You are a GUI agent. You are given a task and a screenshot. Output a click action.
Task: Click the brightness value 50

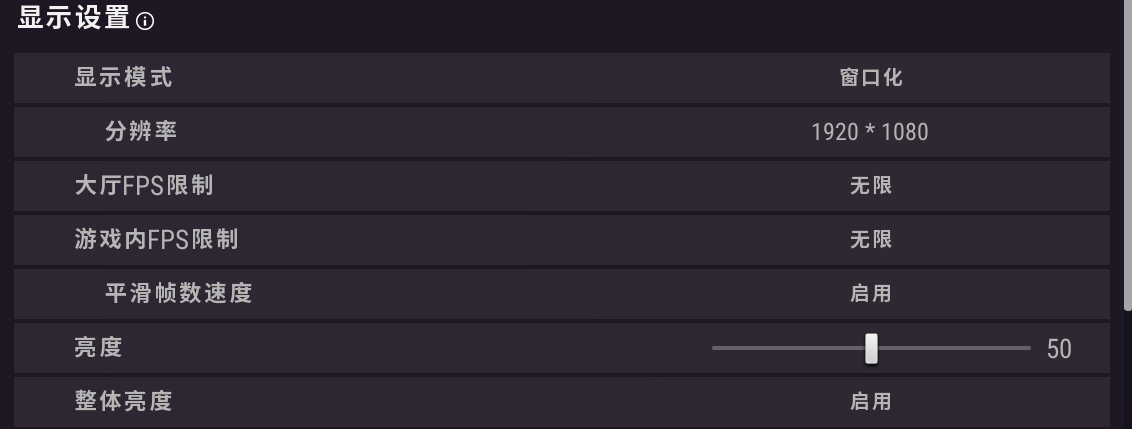1059,348
